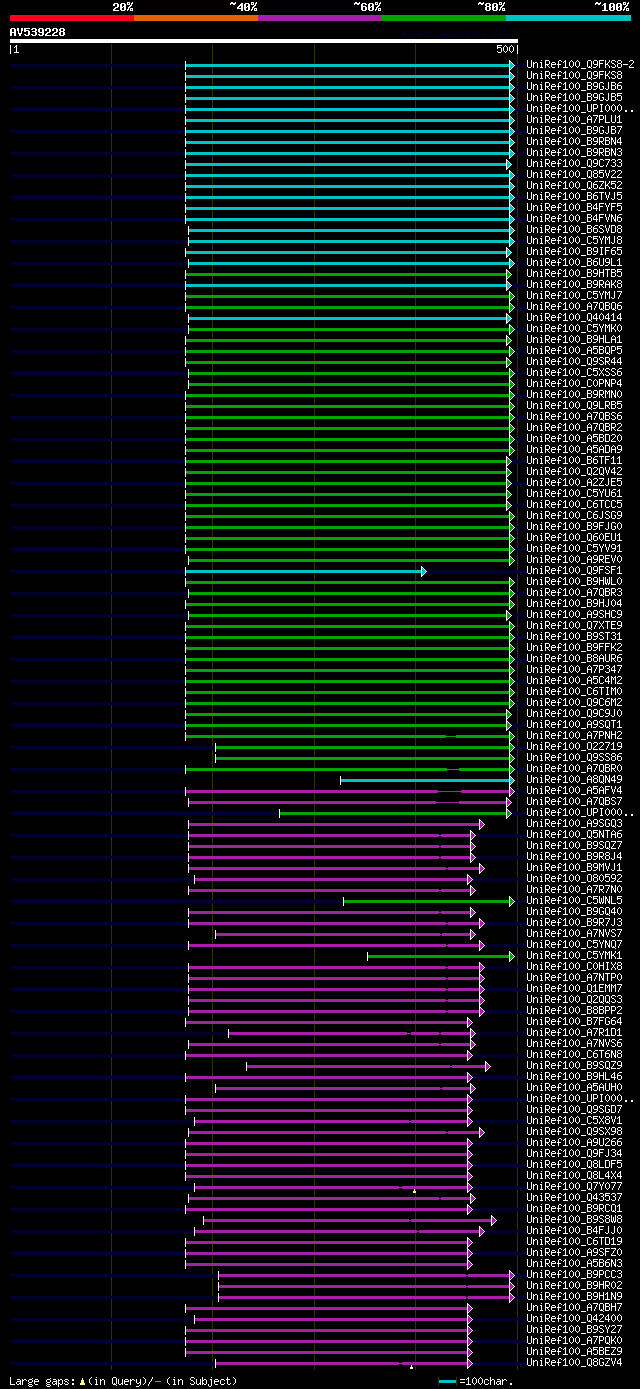
Task: Click label UniRef100_A7PNH2
Action: click(x=574, y=736)
